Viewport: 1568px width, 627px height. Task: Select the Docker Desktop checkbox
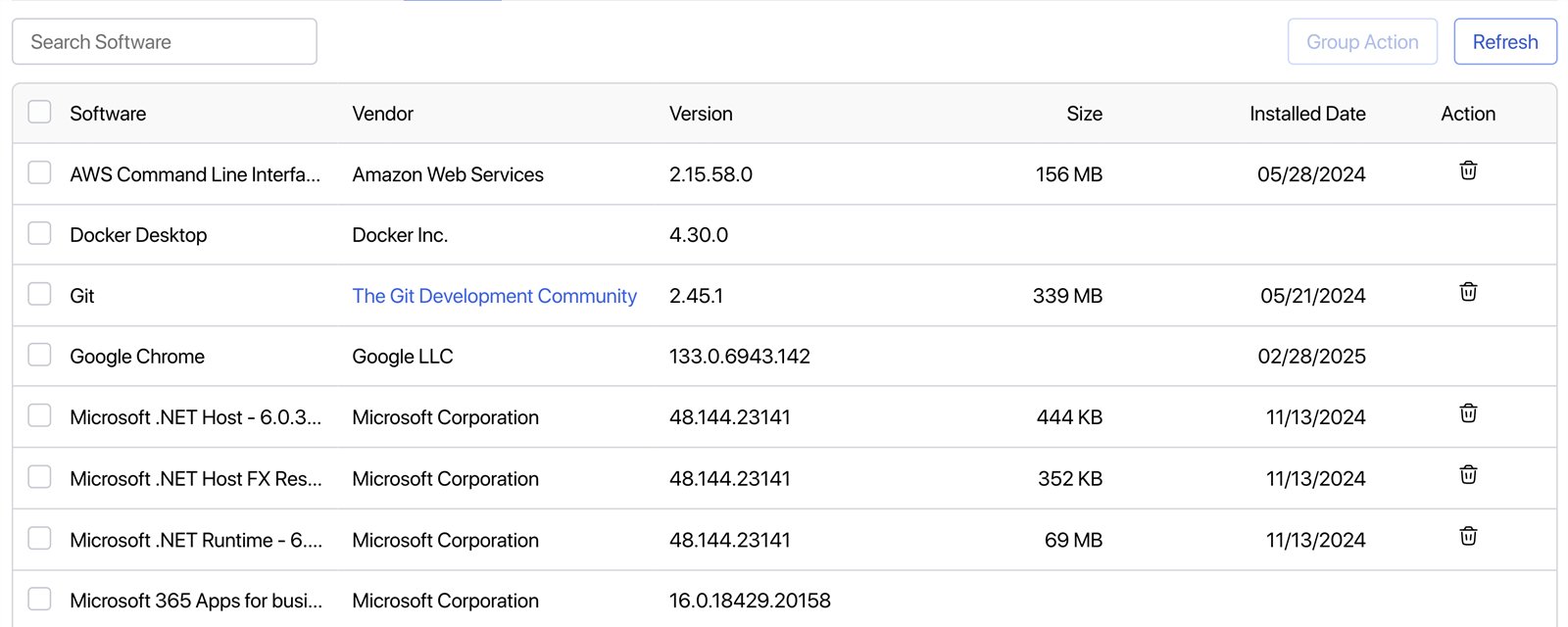pyautogui.click(x=39, y=233)
